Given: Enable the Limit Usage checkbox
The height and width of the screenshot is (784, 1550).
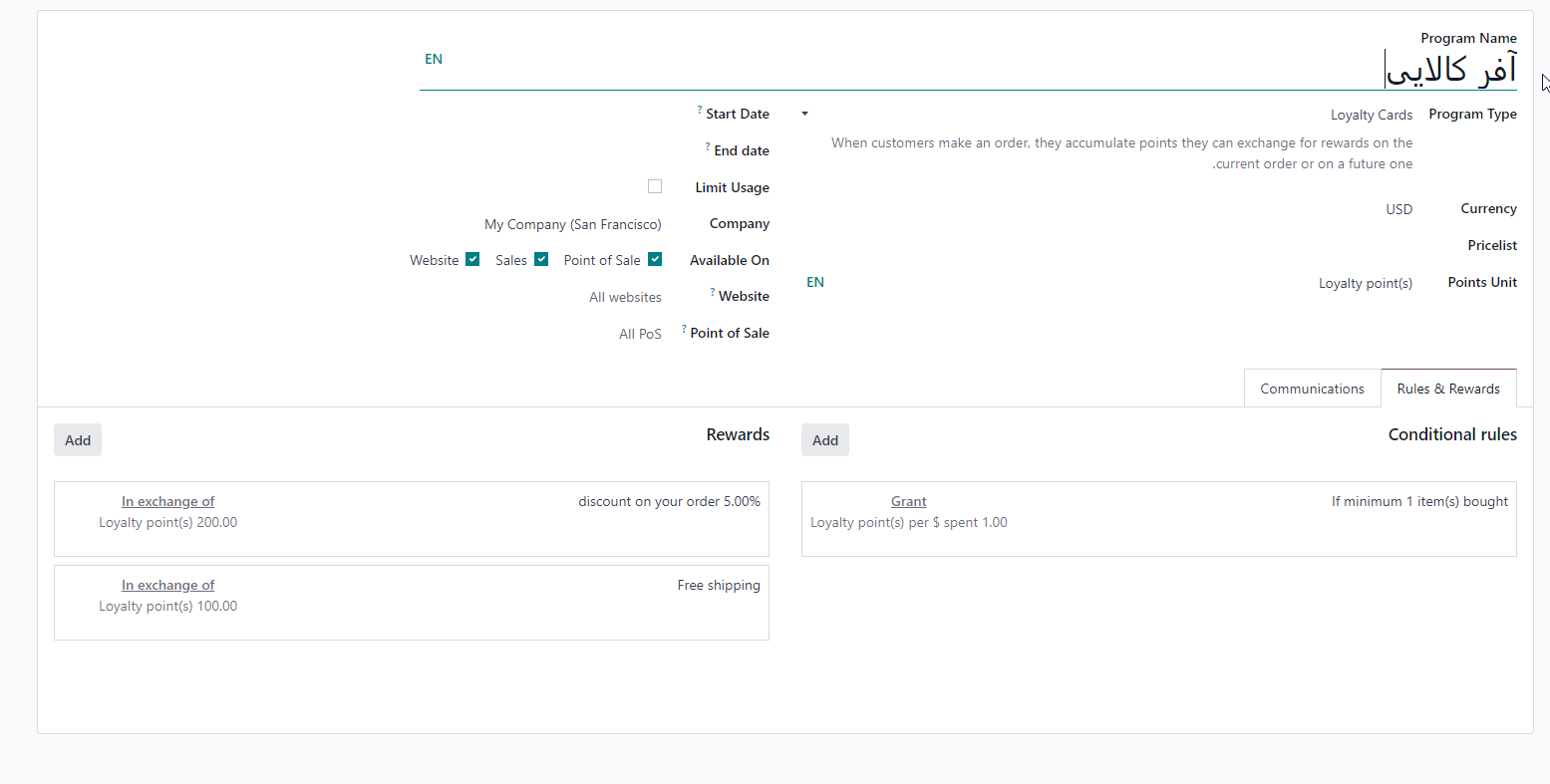Looking at the screenshot, I should click(x=655, y=187).
